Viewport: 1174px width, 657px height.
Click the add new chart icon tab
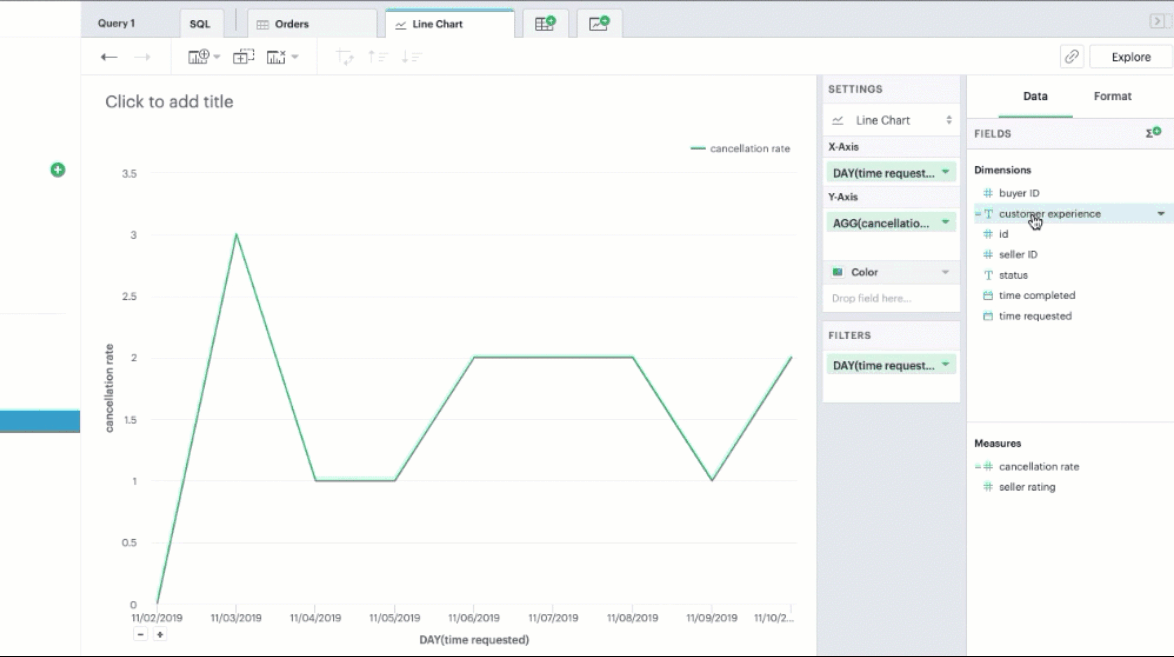click(x=599, y=24)
